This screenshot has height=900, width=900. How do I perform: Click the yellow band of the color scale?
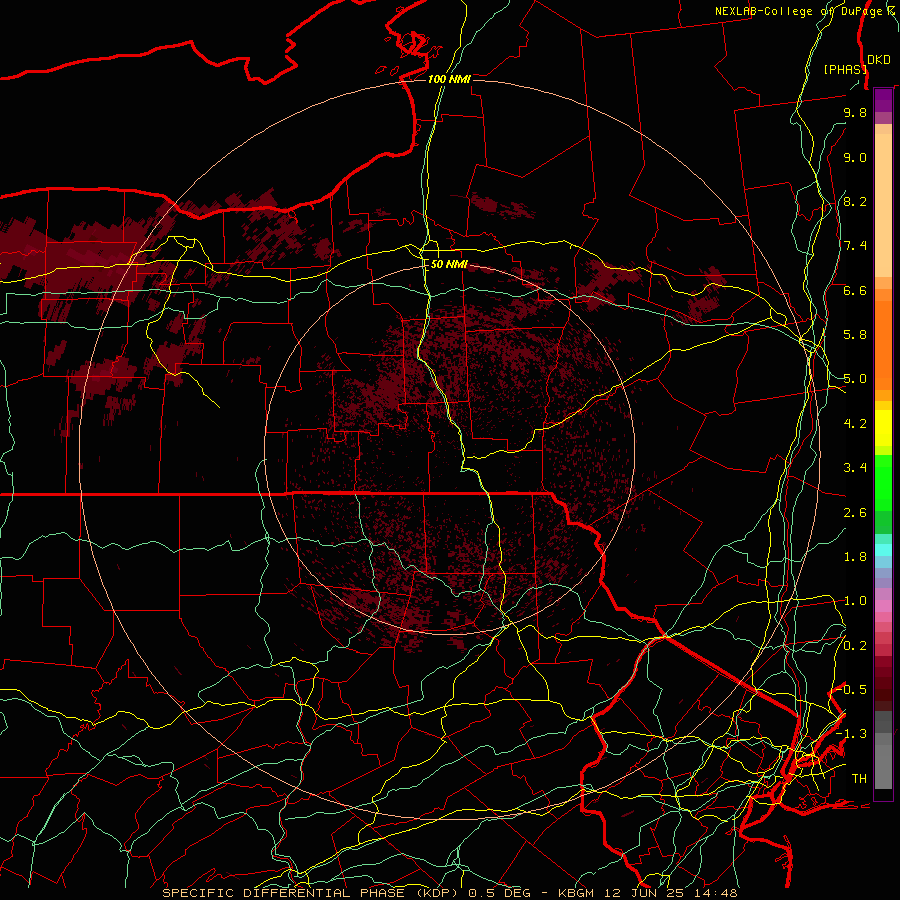(x=883, y=428)
